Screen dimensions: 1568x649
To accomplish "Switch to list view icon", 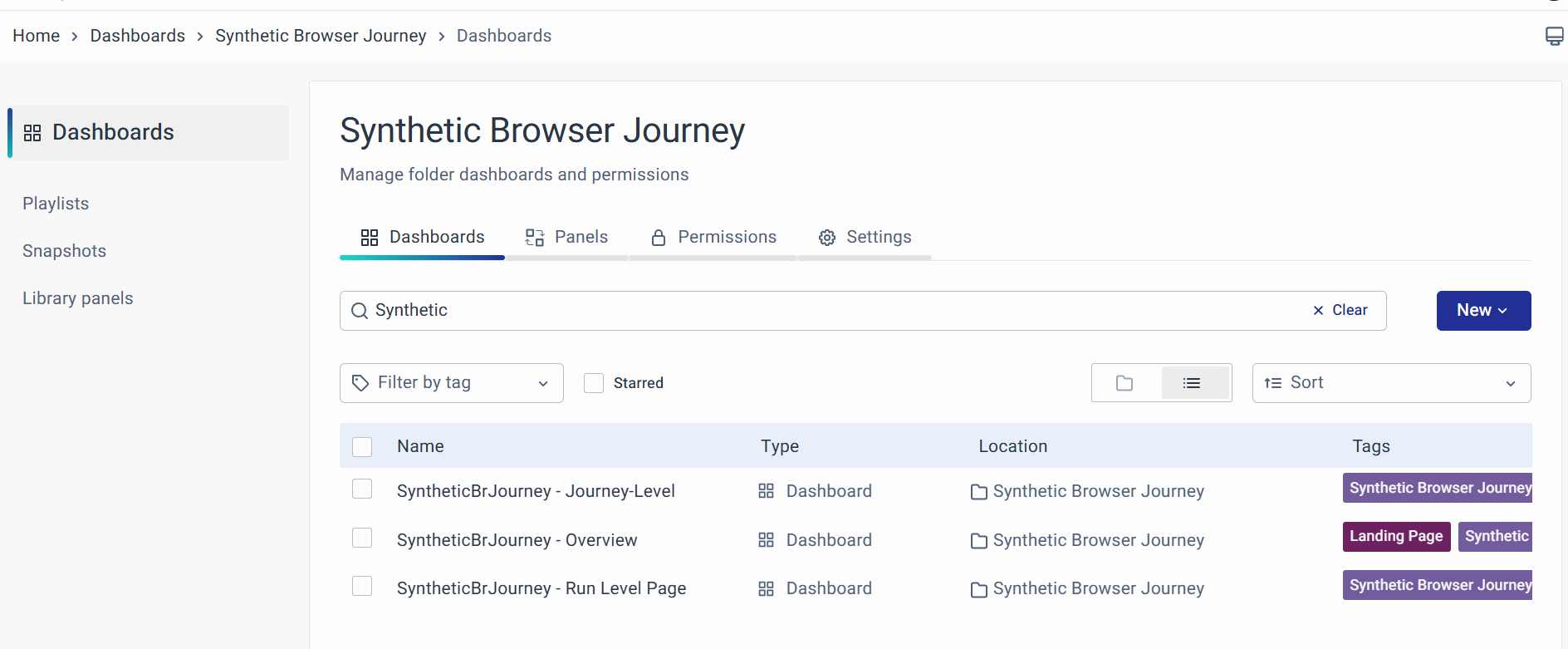I will tap(1192, 383).
